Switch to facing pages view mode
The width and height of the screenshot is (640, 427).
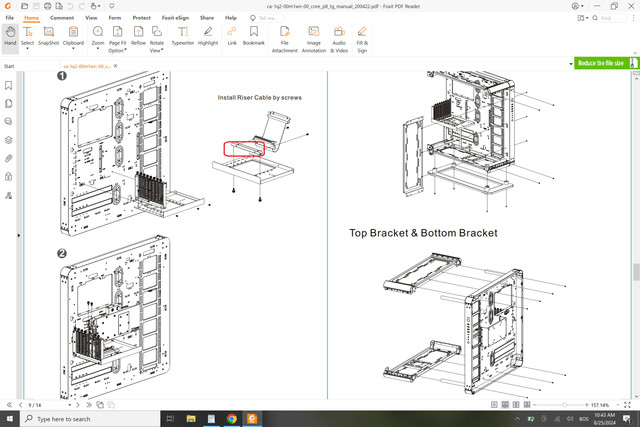(x=516, y=405)
